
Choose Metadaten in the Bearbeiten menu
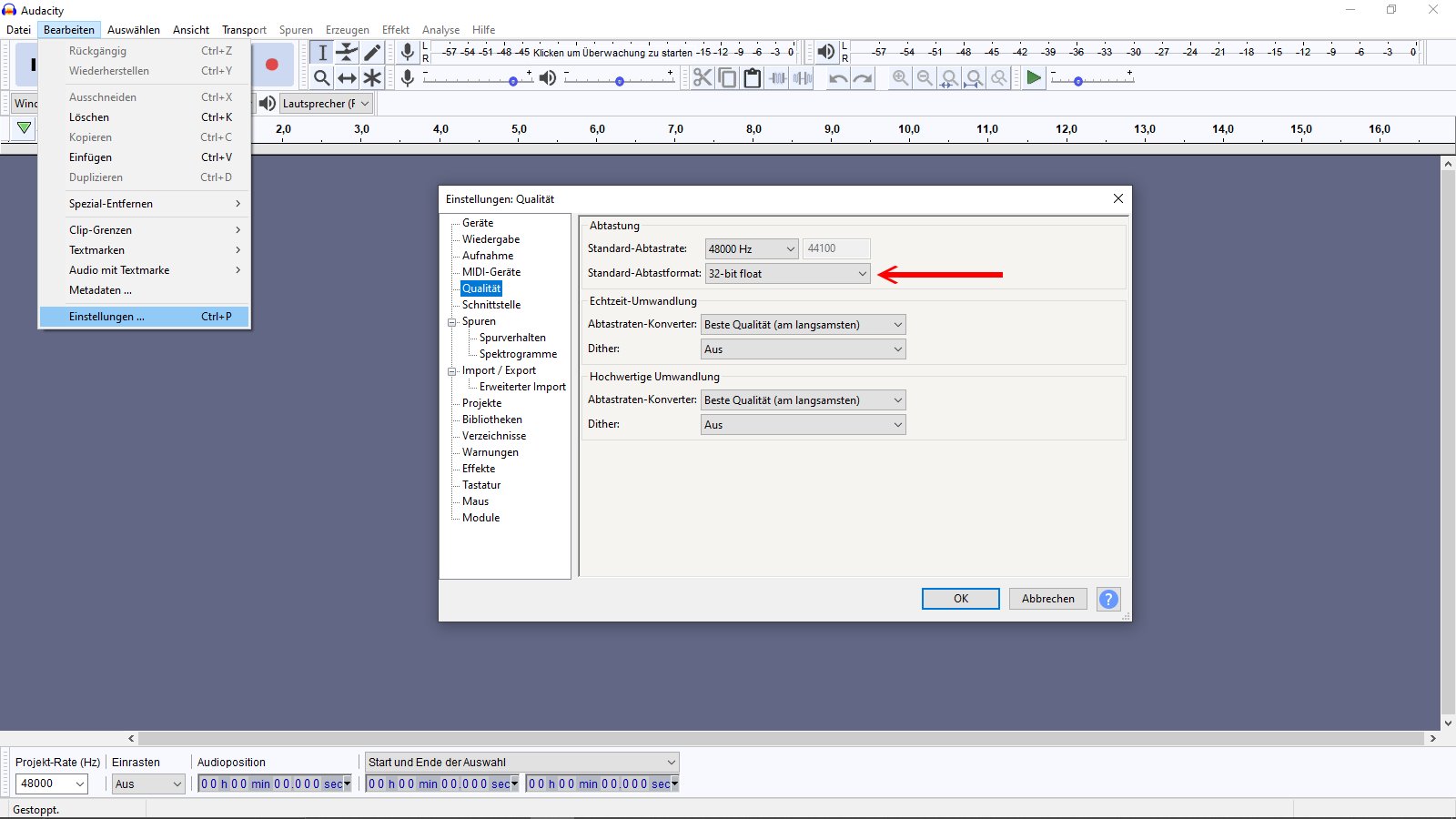pyautogui.click(x=145, y=290)
